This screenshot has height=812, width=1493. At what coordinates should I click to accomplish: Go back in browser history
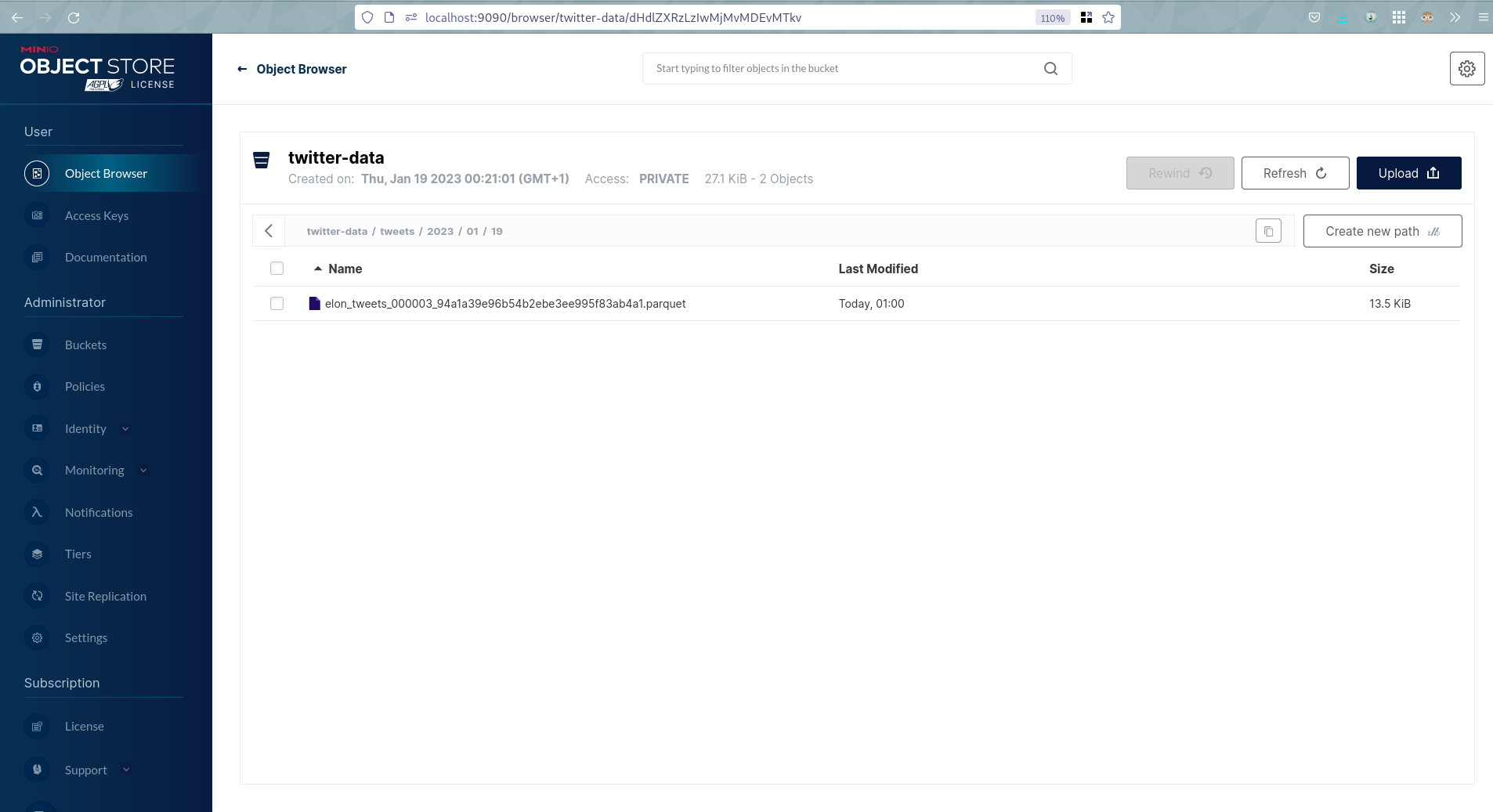point(17,17)
